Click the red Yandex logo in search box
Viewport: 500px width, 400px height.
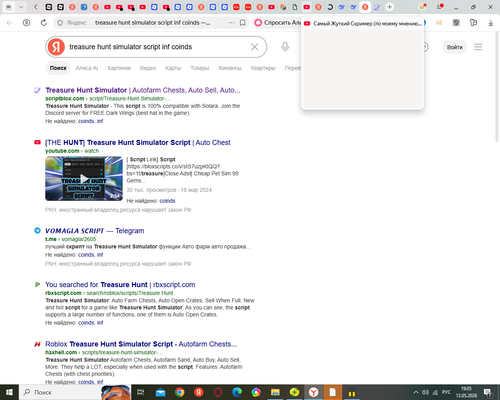click(56, 47)
